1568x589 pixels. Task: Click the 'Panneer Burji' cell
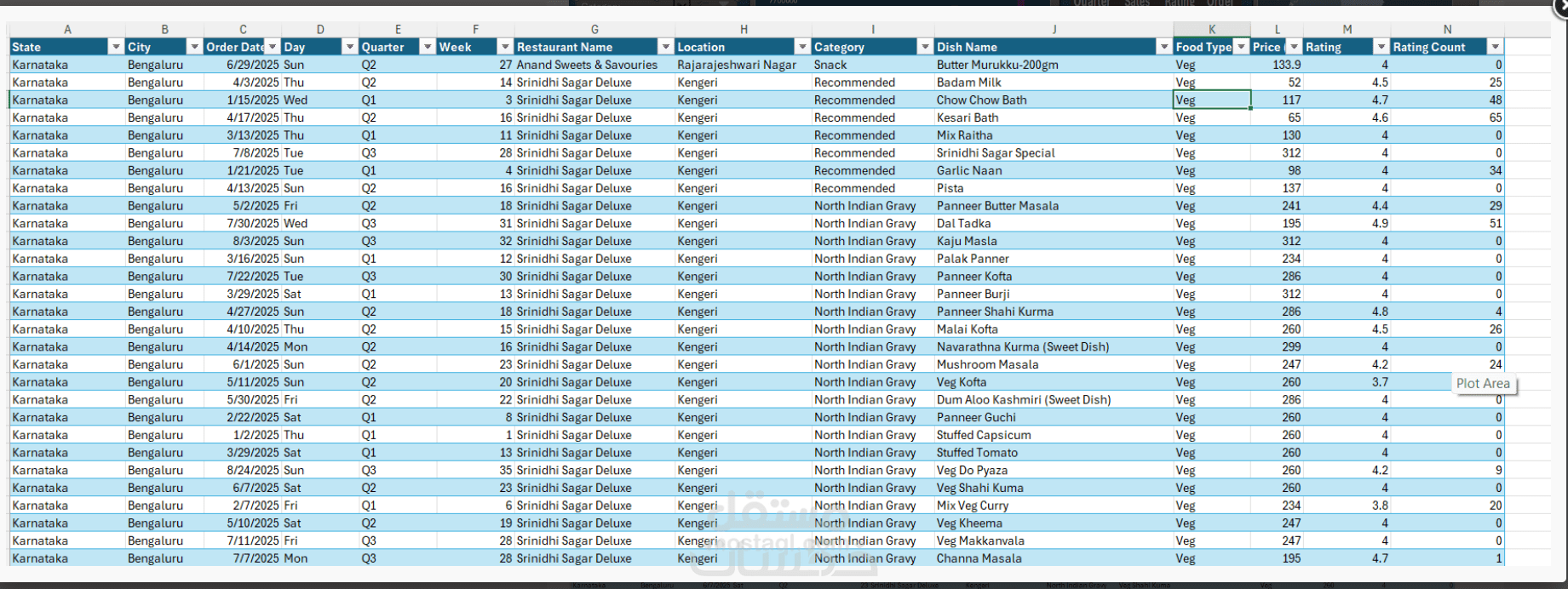tap(1054, 294)
